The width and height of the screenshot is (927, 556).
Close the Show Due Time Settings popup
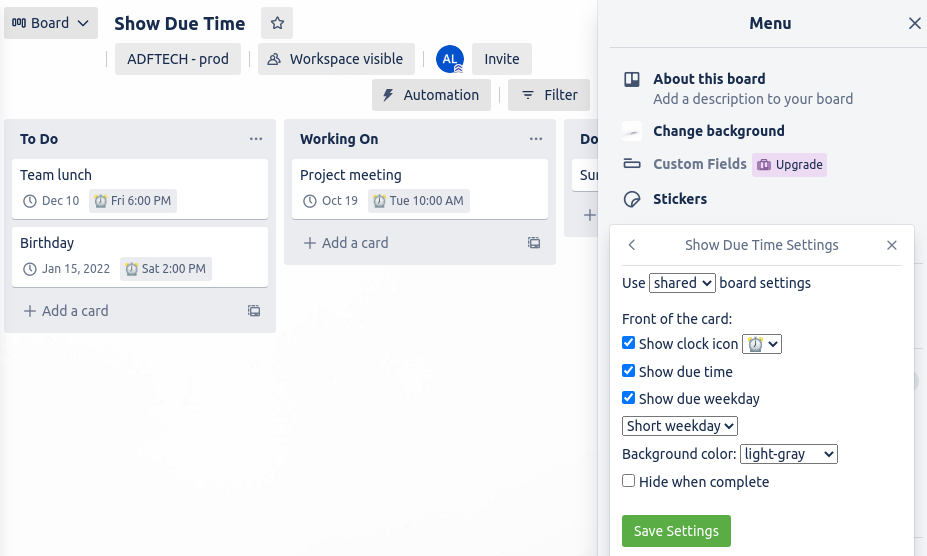(x=892, y=245)
